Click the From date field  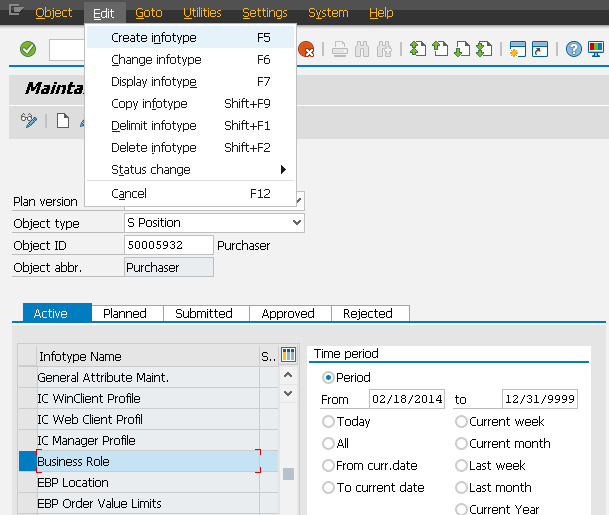click(407, 399)
